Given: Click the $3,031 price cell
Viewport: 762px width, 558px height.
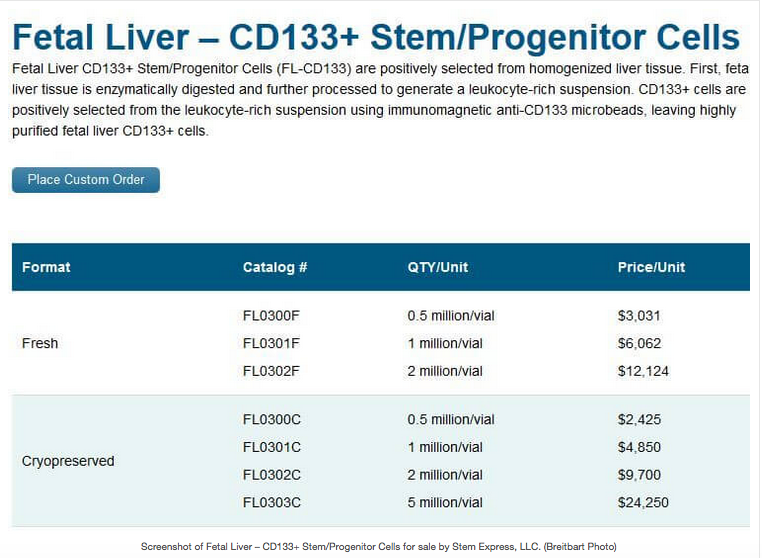Looking at the screenshot, I should coord(639,316).
